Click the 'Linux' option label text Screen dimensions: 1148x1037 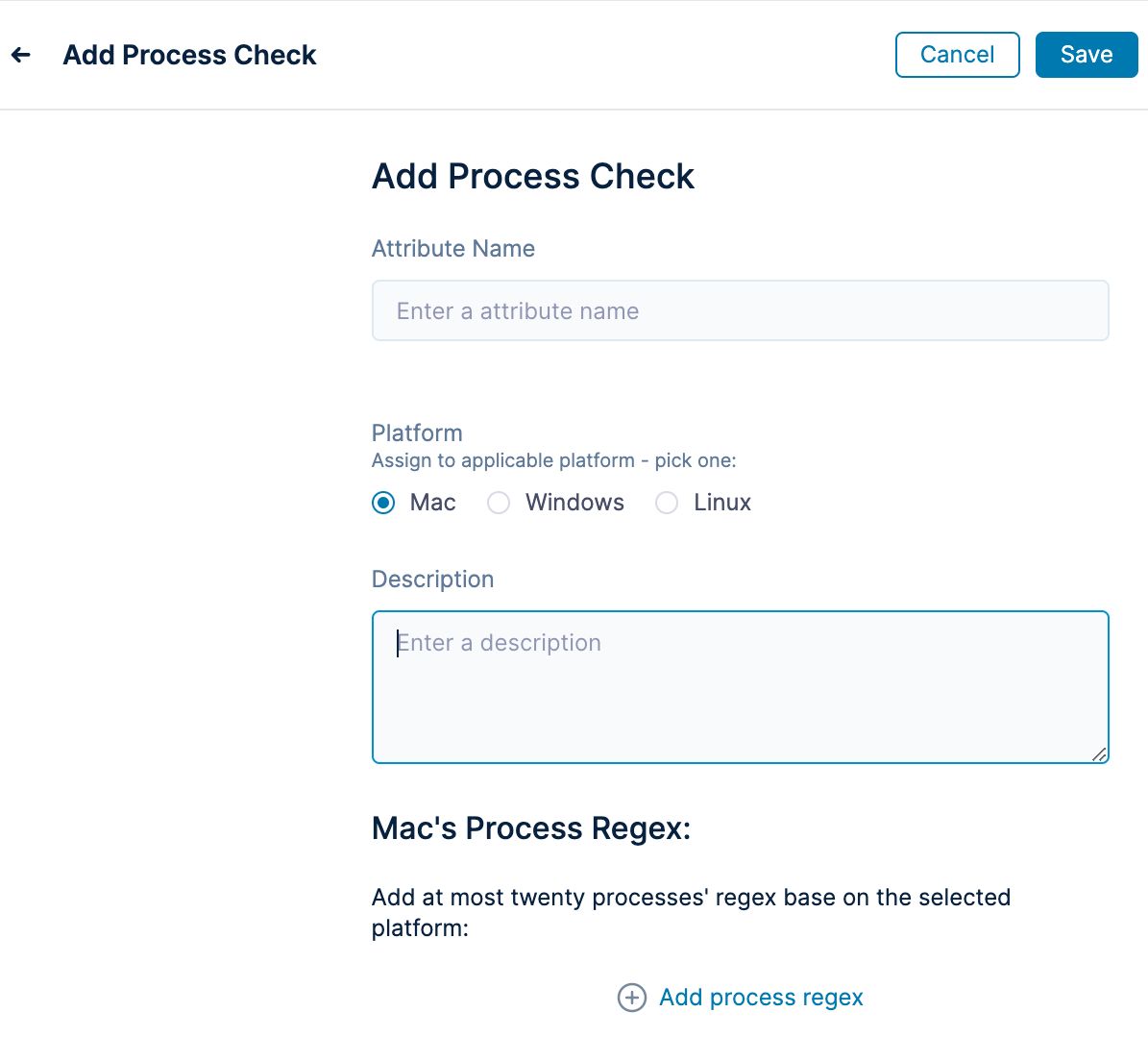coord(721,503)
